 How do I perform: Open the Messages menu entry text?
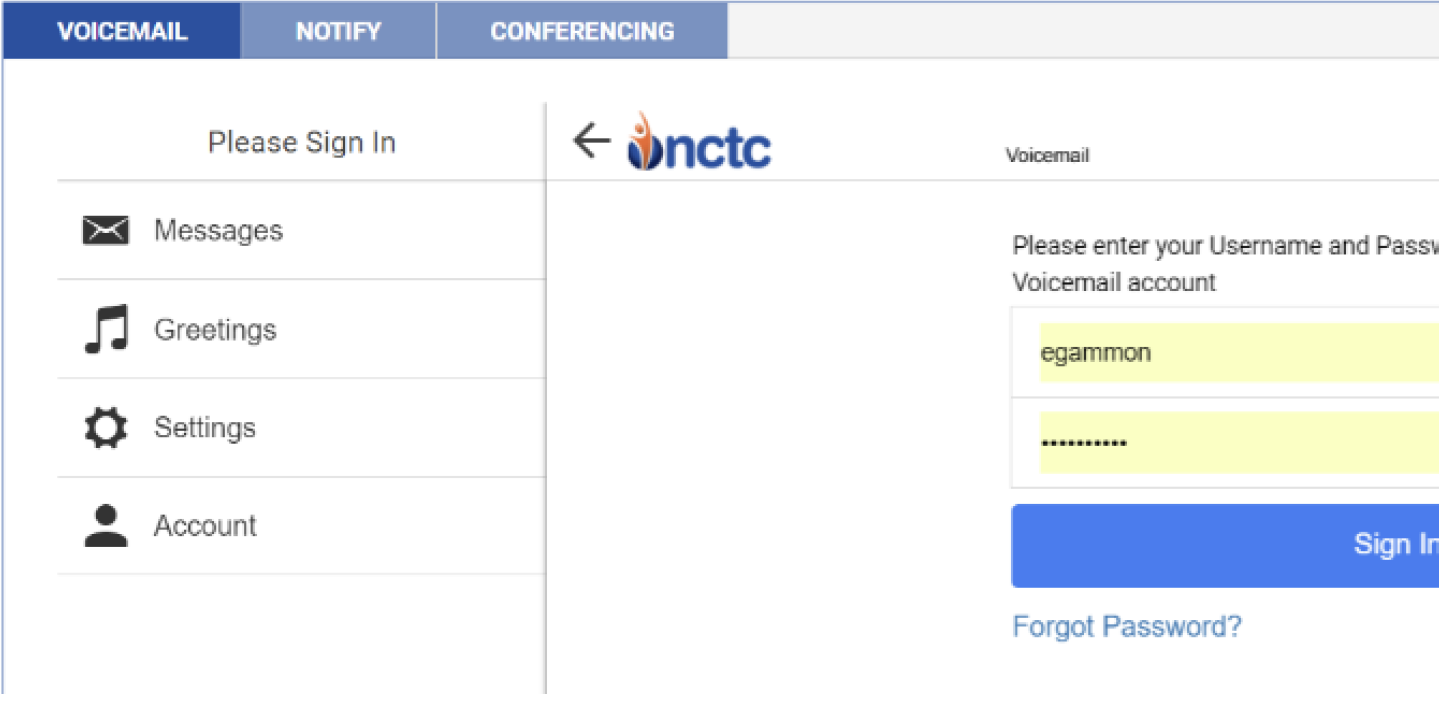click(x=218, y=231)
